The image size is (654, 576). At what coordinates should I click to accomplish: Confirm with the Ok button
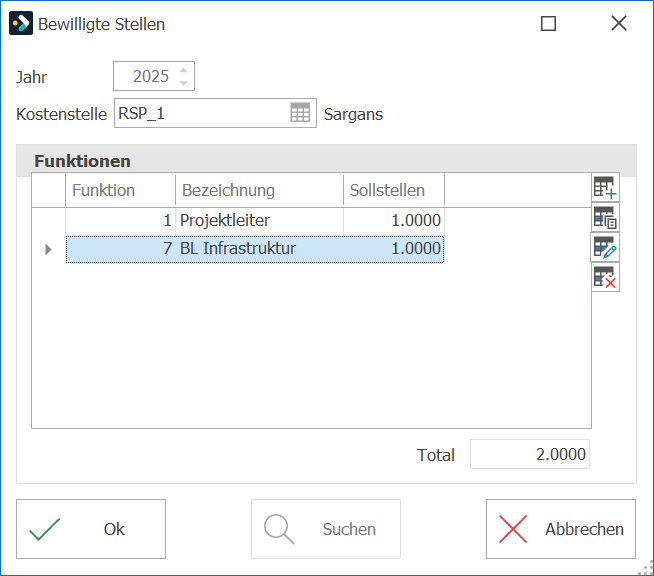click(x=91, y=529)
